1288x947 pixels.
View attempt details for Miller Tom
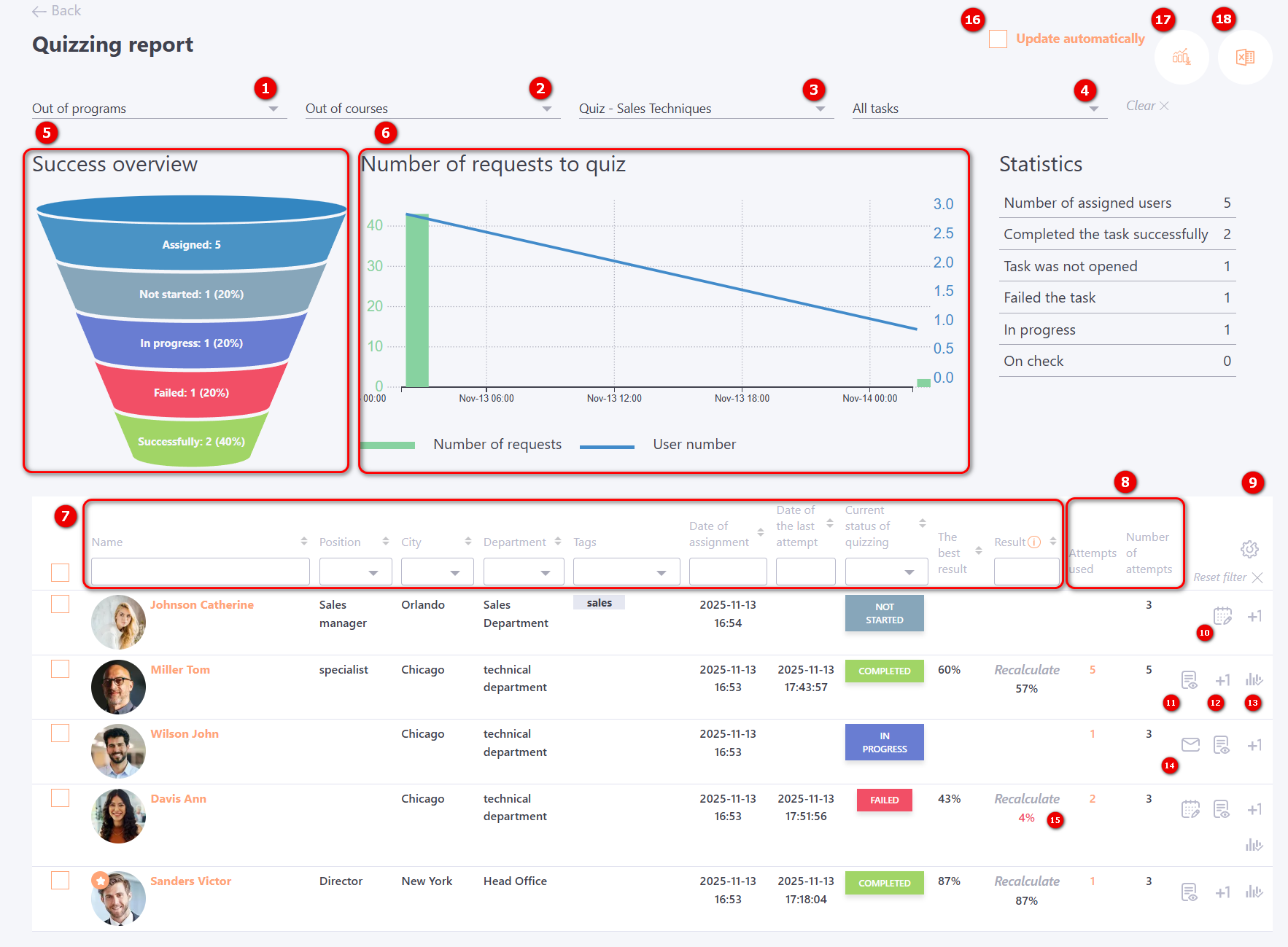click(x=1189, y=680)
